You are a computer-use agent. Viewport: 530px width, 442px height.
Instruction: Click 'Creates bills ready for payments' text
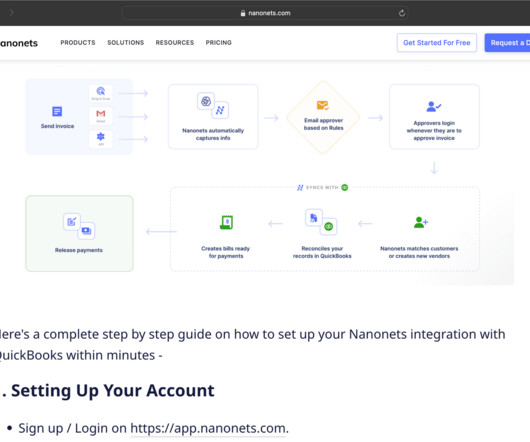click(225, 252)
